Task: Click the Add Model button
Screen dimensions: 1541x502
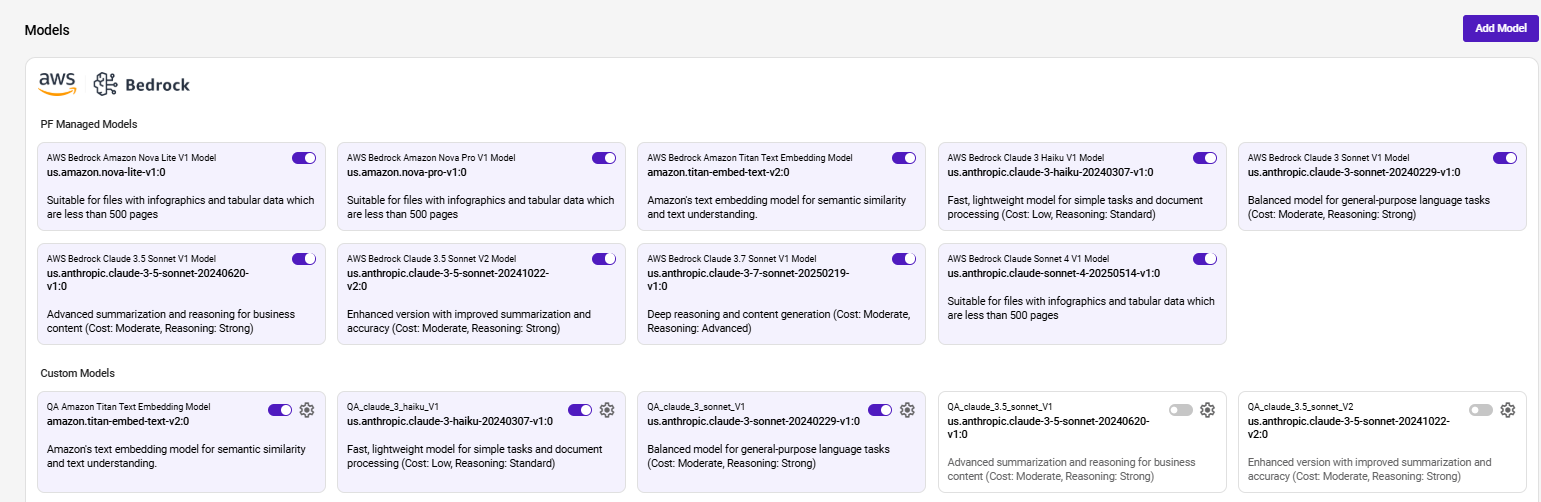Action: click(1500, 28)
